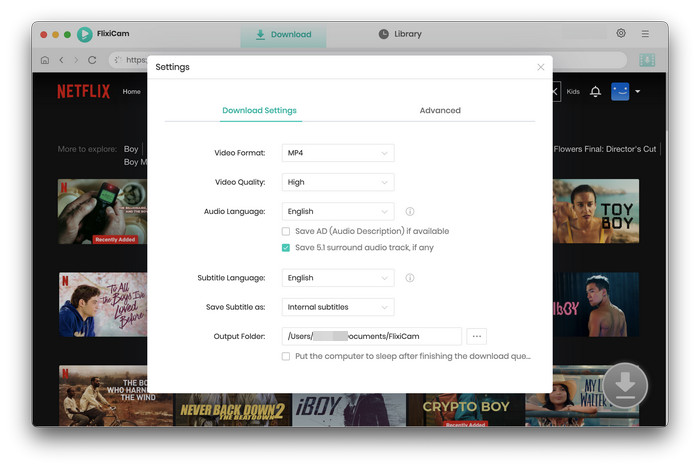Open Netflix Kids link
The height and width of the screenshot is (469, 700).
pyautogui.click(x=573, y=91)
